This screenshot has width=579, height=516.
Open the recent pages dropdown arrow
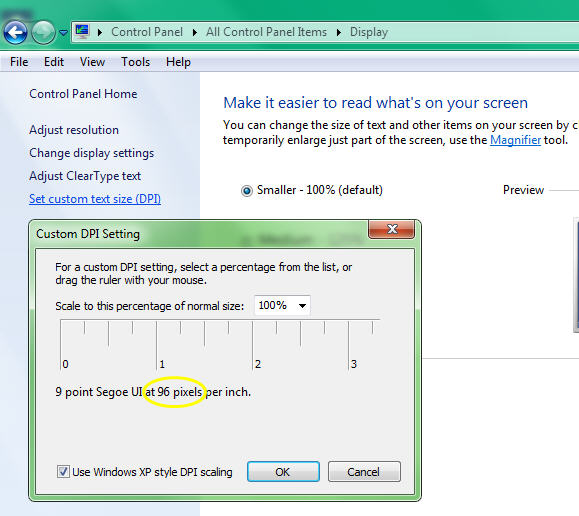[x=64, y=33]
